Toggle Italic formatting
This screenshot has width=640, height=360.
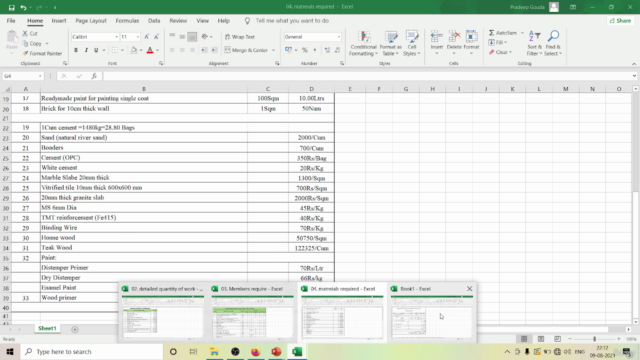click(x=86, y=50)
